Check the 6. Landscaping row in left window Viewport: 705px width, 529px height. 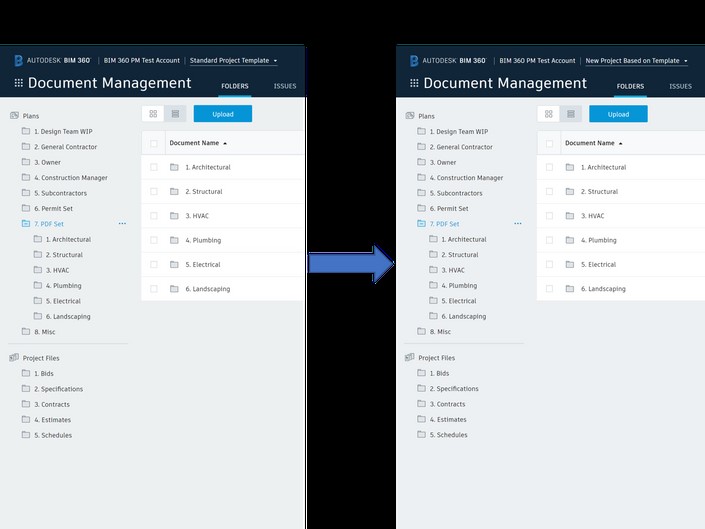pos(154,289)
